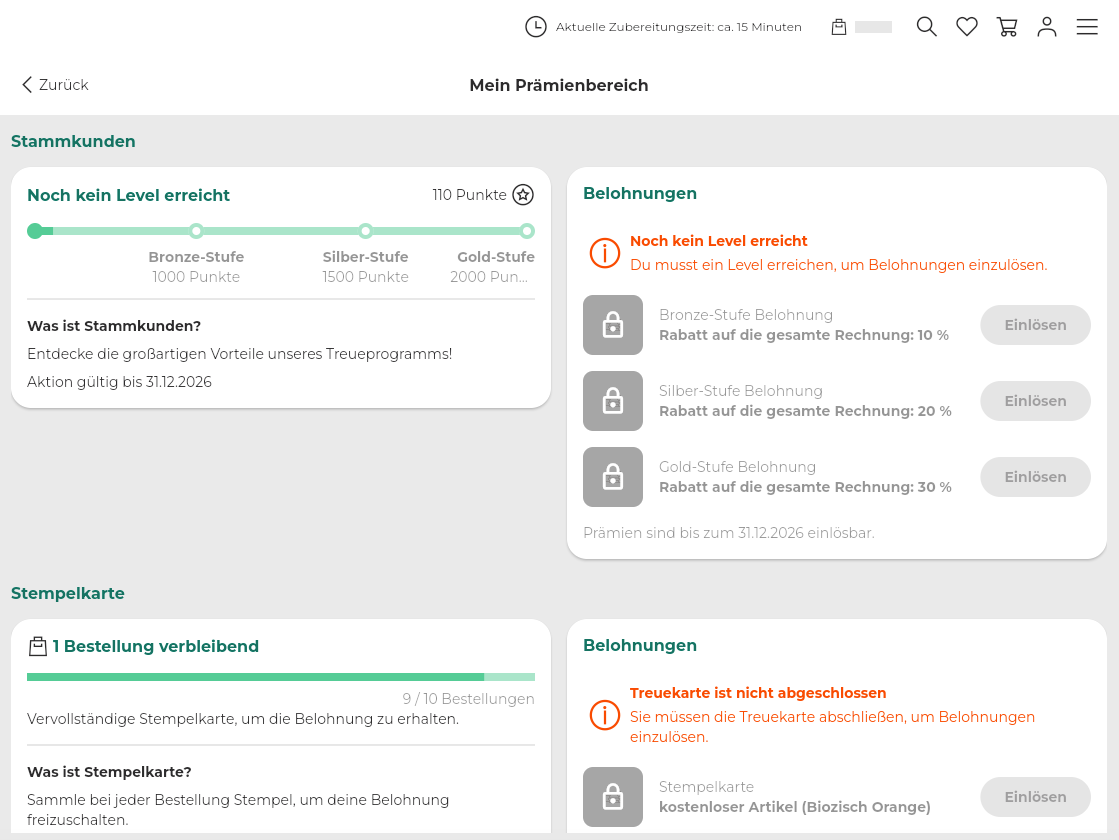1119x840 pixels.
Task: Select the Bronze-Stufe marker on progress bar
Action: (x=196, y=231)
